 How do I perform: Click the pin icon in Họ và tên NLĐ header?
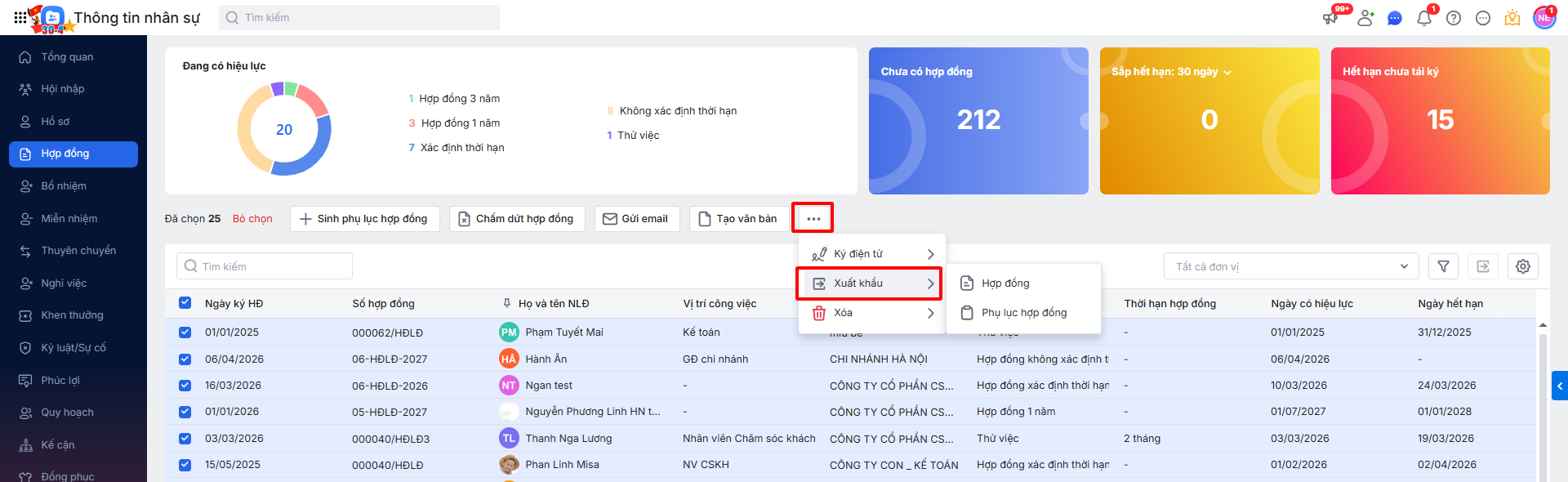(x=507, y=304)
